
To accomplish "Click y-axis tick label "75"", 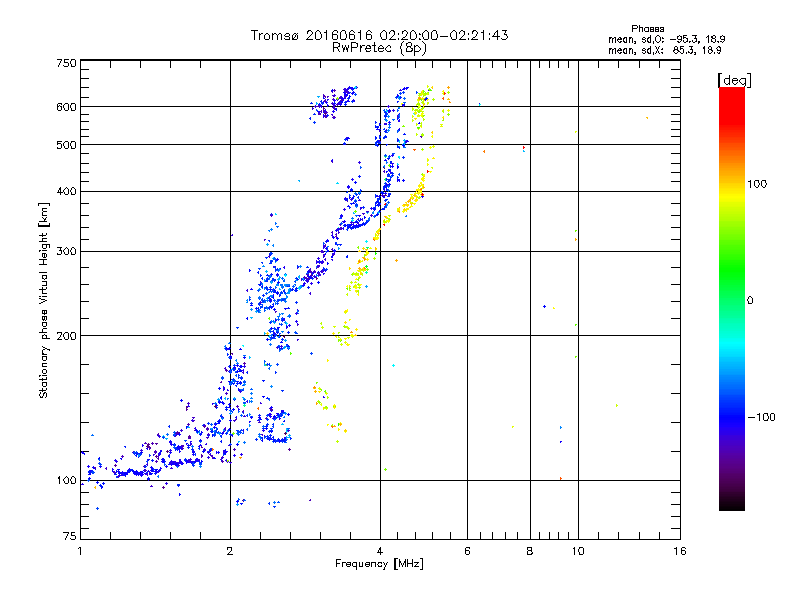I will [x=70, y=536].
